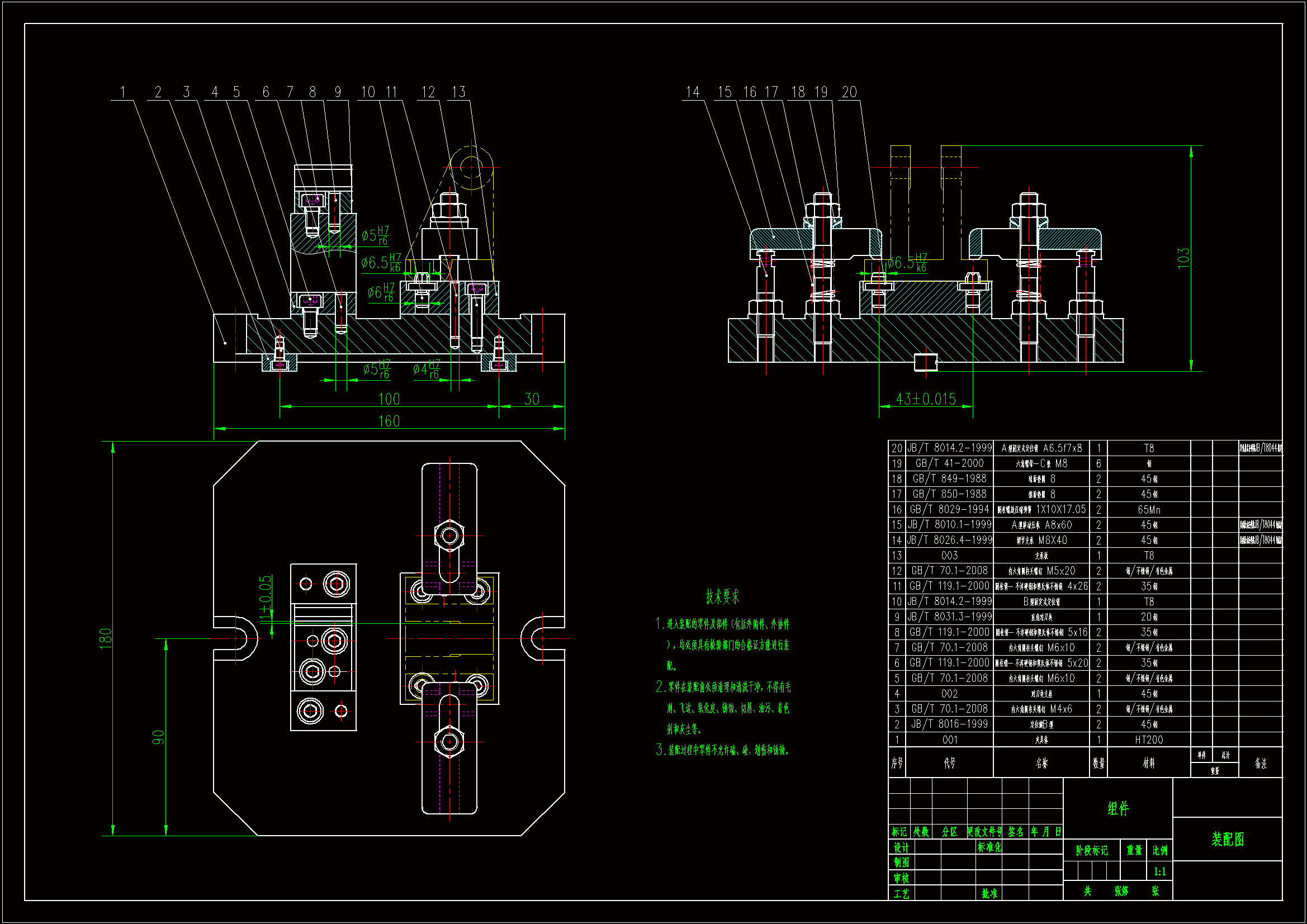Click the JB/T 8016-1999 table entry
This screenshot has width=1307, height=924.
coord(949,724)
